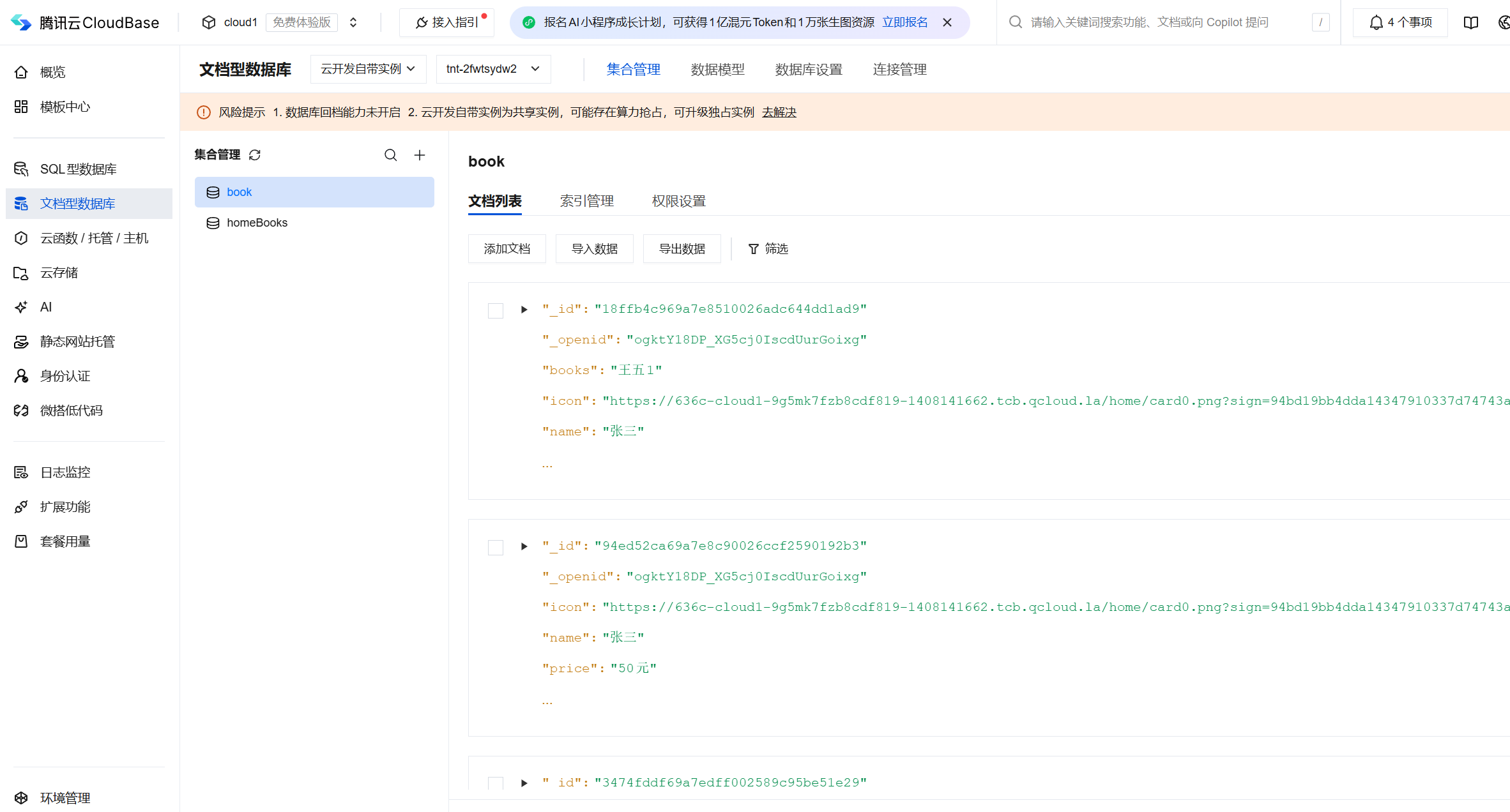Screen dimensions: 1510x812
Task: Click the "price": "50元" field
Action: (599, 668)
